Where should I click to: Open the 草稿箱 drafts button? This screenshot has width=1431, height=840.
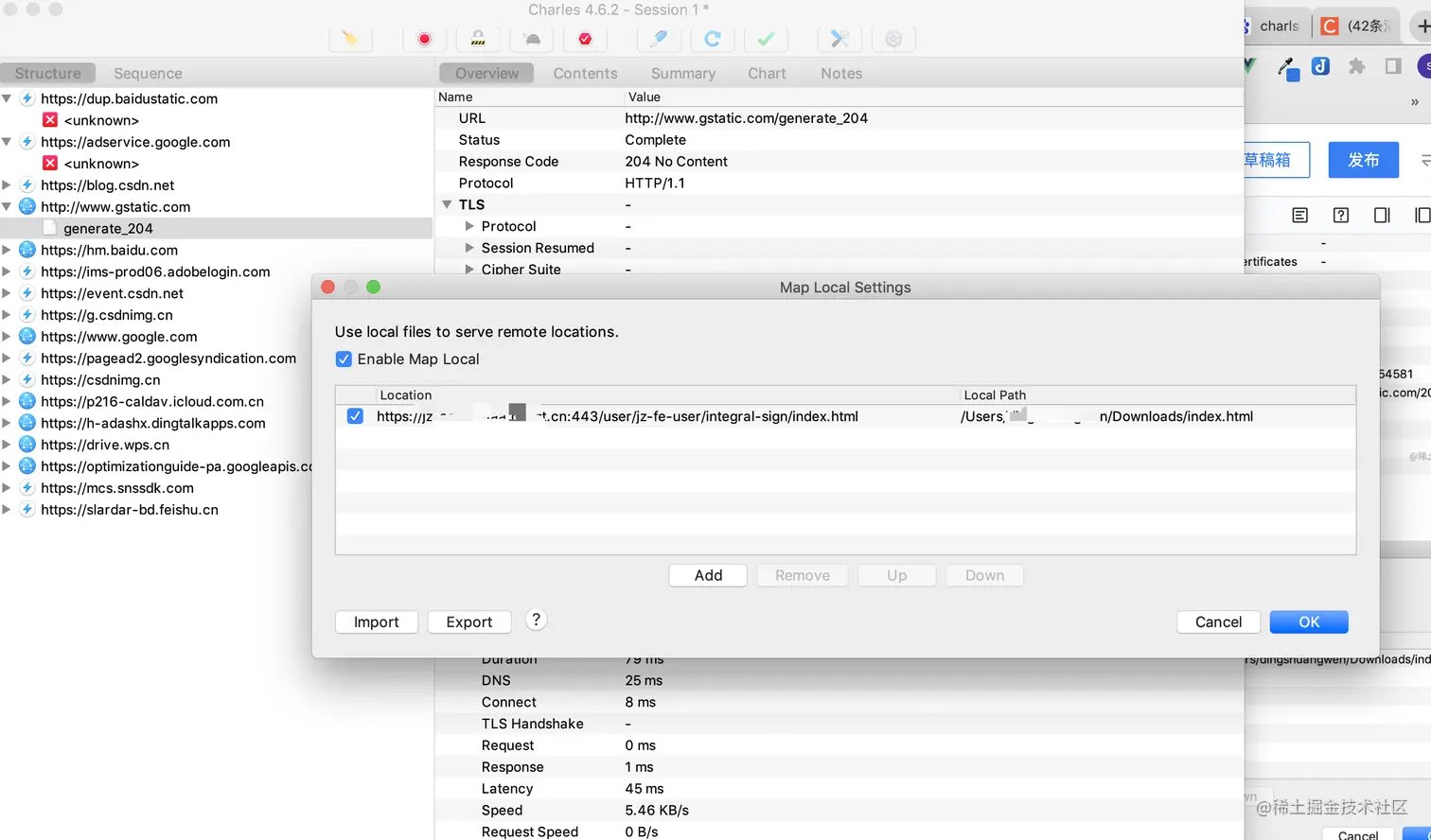(1276, 160)
